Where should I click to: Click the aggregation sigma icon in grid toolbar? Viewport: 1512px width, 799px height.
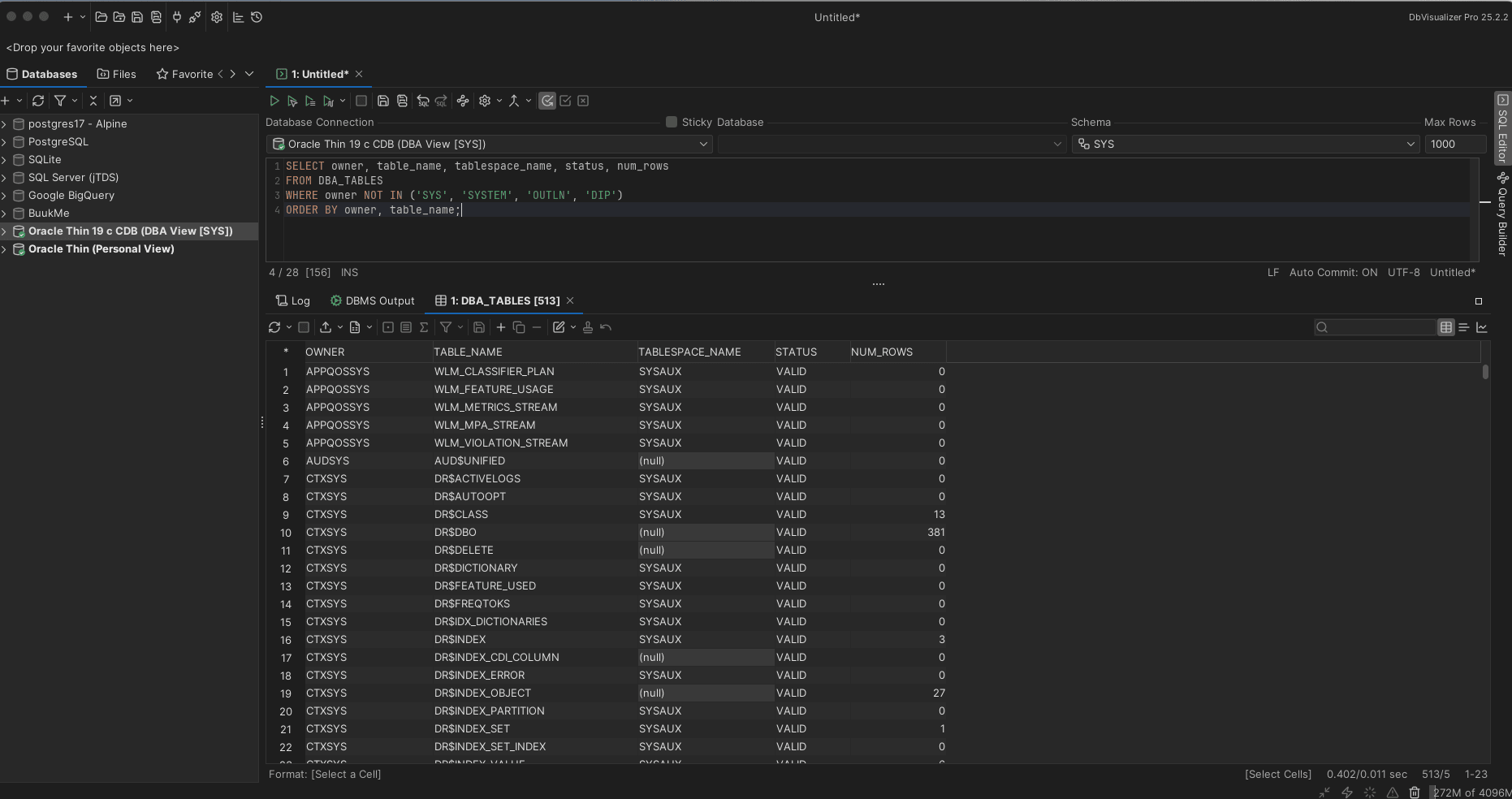pyautogui.click(x=424, y=327)
